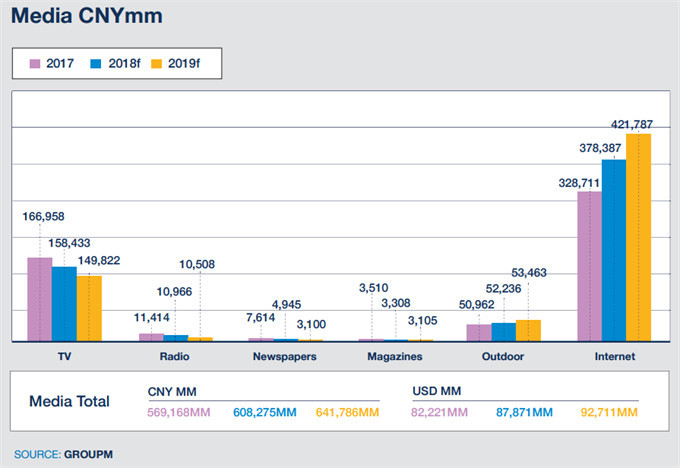The height and width of the screenshot is (468, 680).
Task: Select the purple 2017 Outdoor bar
Action: click(479, 332)
